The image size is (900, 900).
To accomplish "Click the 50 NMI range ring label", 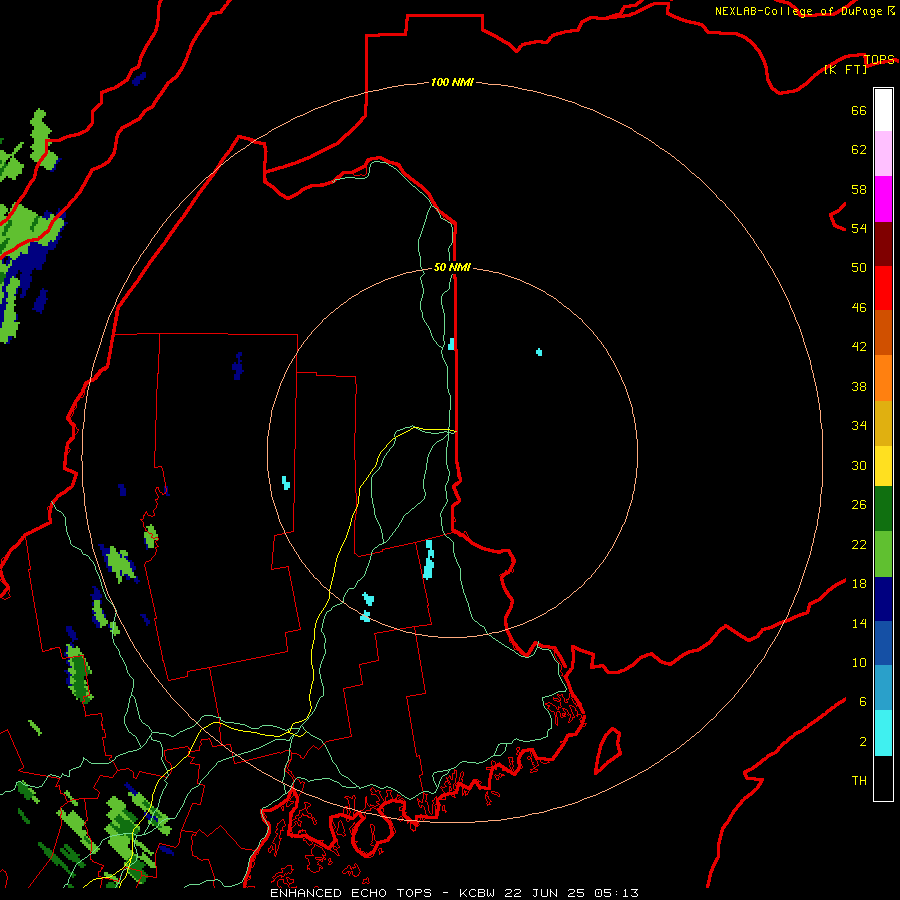I will pos(452,267).
